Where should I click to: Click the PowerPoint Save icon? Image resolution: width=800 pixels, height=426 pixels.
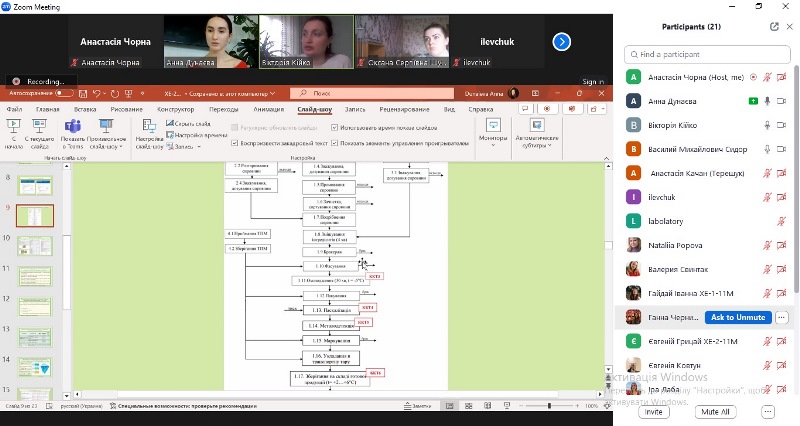83,94
